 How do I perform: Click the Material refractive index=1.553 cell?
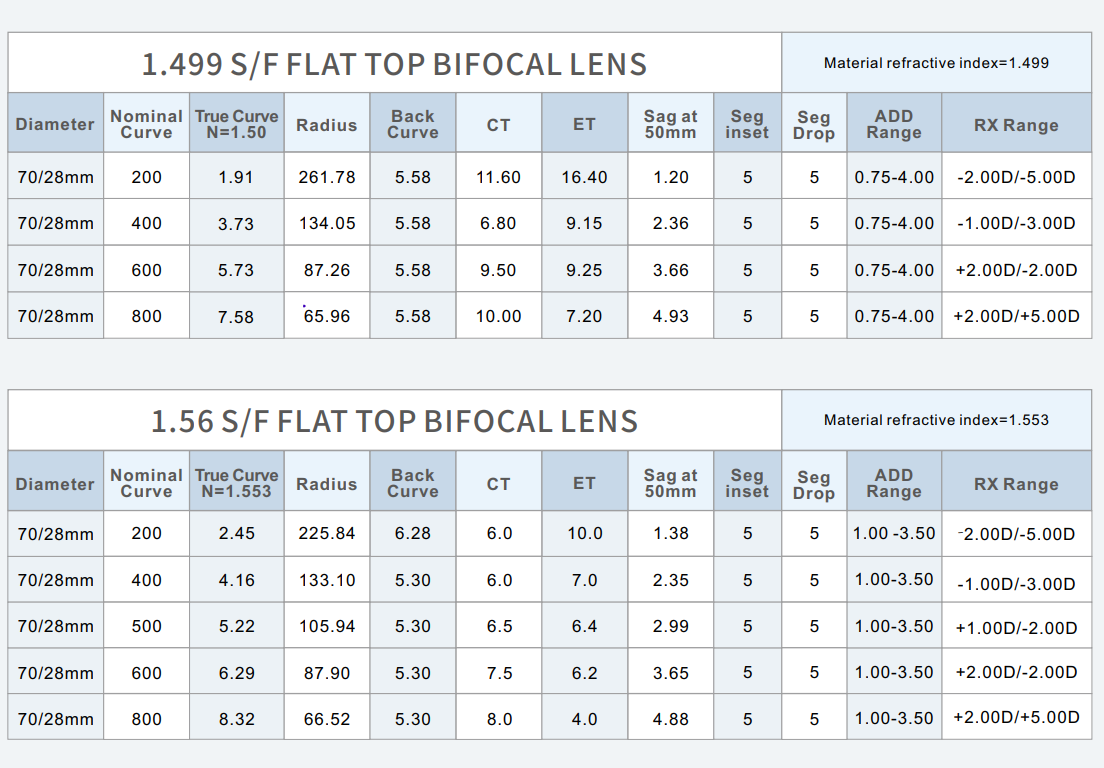[x=936, y=420]
